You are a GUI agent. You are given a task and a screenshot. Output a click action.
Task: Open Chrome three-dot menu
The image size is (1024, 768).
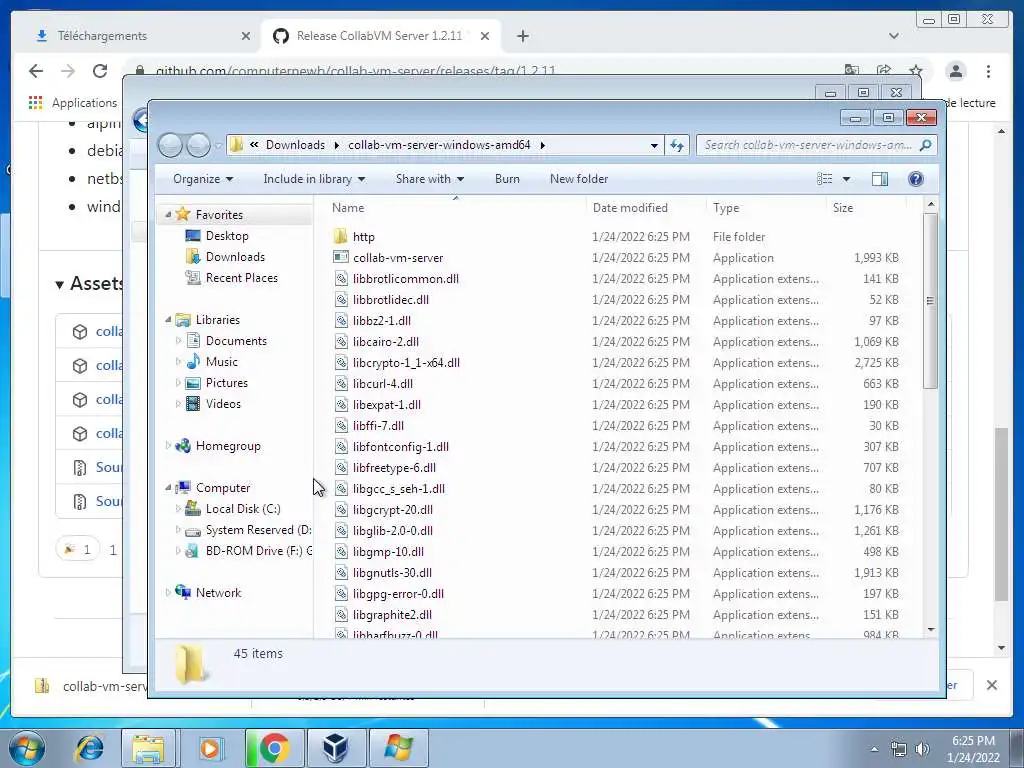(989, 71)
